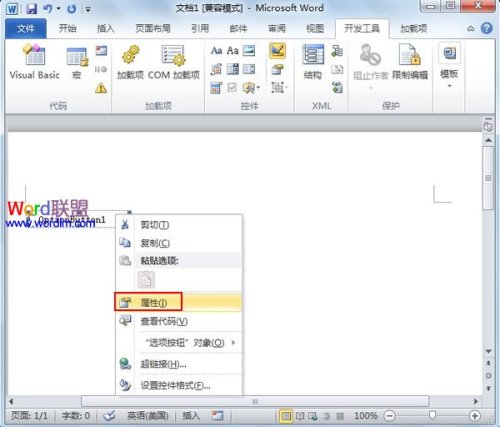
Task: Insert a picture content control
Action: 249,51
